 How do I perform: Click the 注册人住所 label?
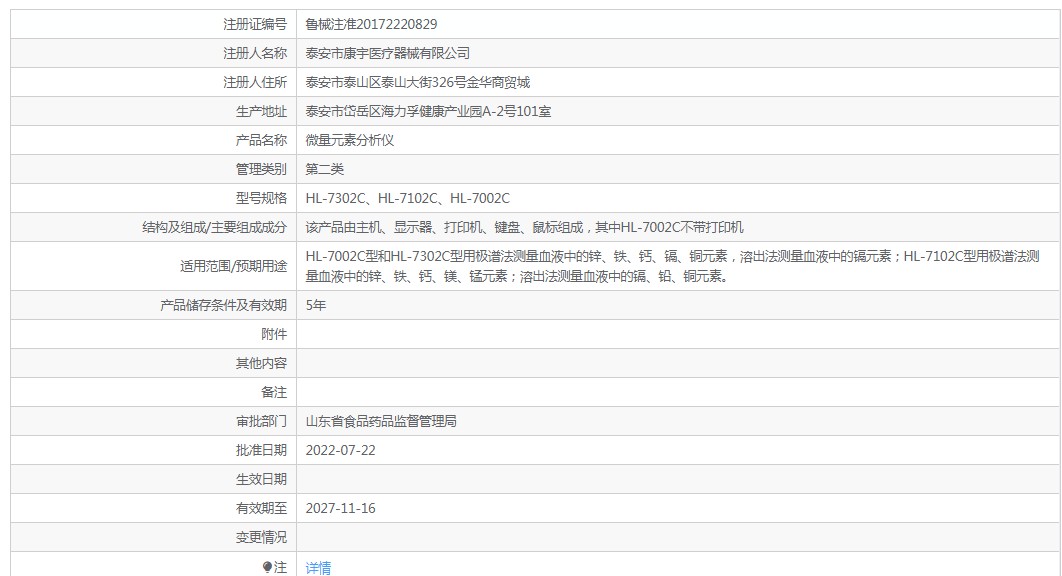point(255,83)
